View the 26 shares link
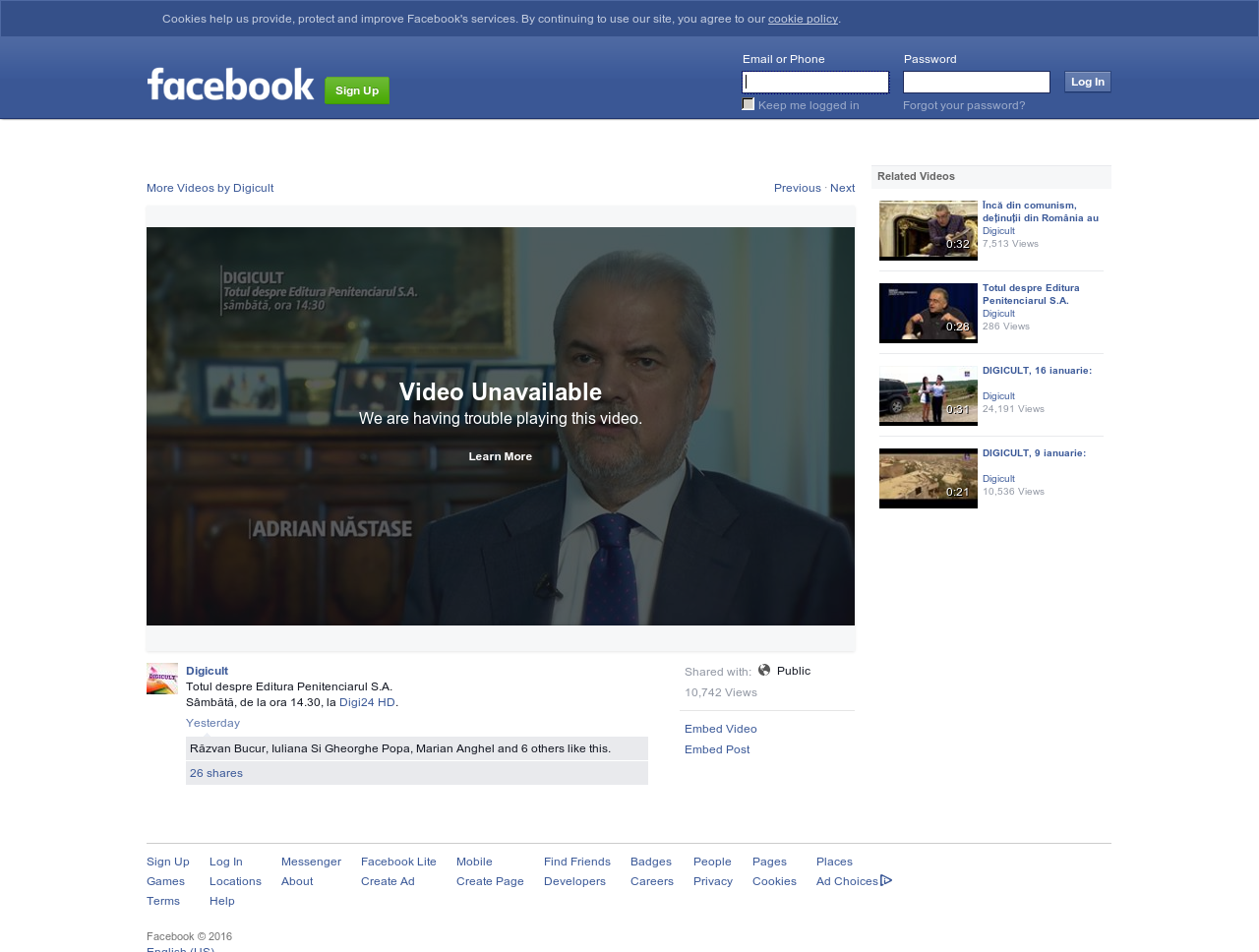Image resolution: width=1259 pixels, height=952 pixels. (216, 773)
